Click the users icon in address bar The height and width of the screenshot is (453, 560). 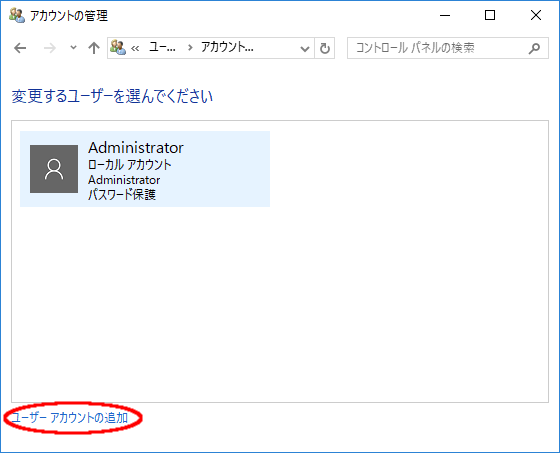tap(118, 48)
